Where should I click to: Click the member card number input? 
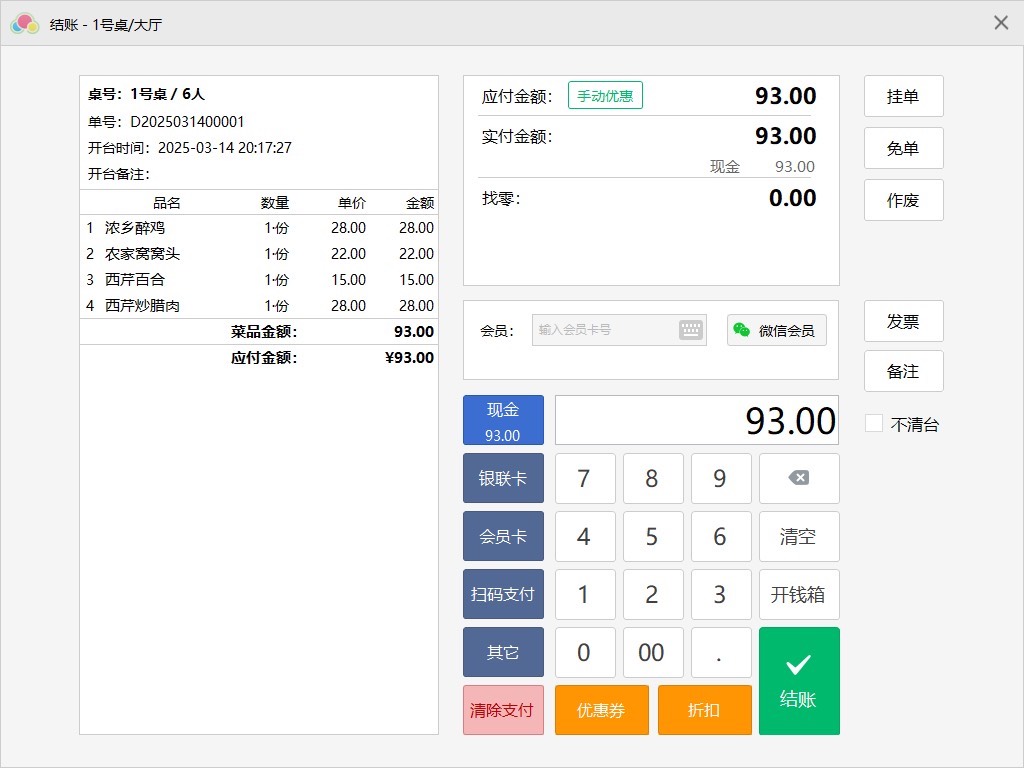(x=605, y=330)
